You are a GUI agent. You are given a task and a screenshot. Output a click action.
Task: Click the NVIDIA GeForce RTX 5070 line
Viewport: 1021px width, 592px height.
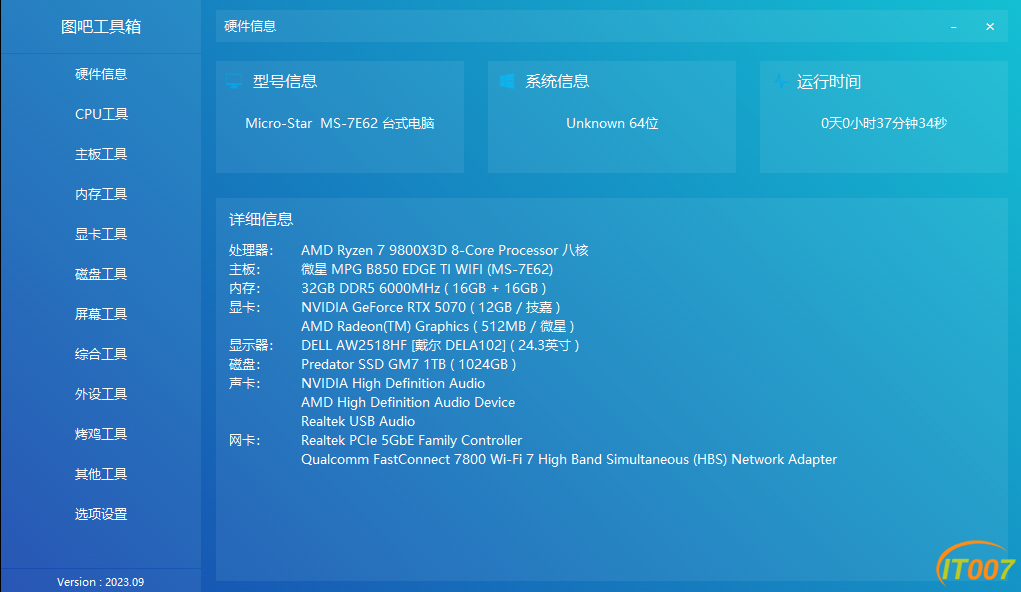(x=430, y=307)
